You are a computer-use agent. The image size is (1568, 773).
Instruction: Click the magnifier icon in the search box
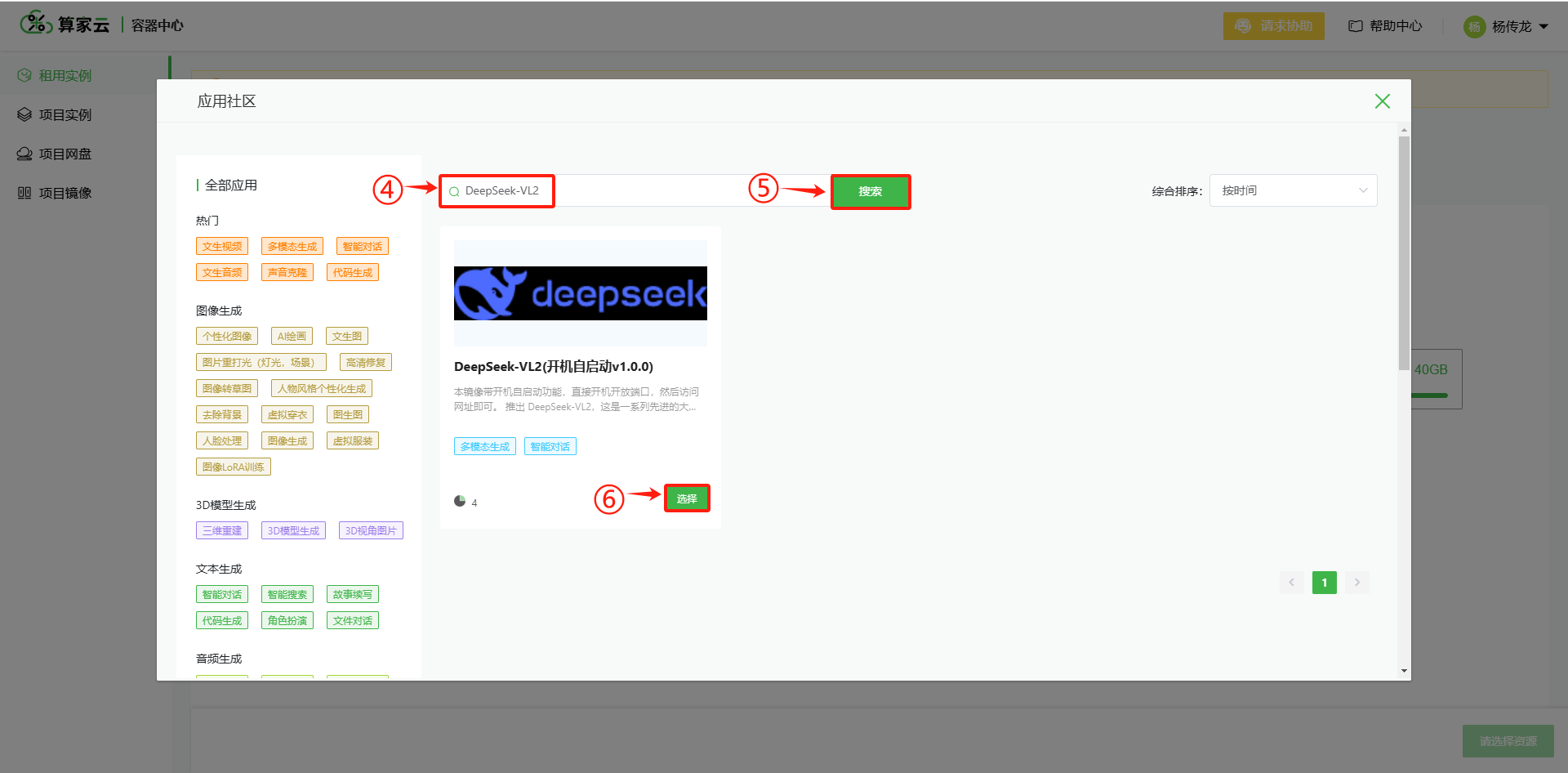pos(454,192)
